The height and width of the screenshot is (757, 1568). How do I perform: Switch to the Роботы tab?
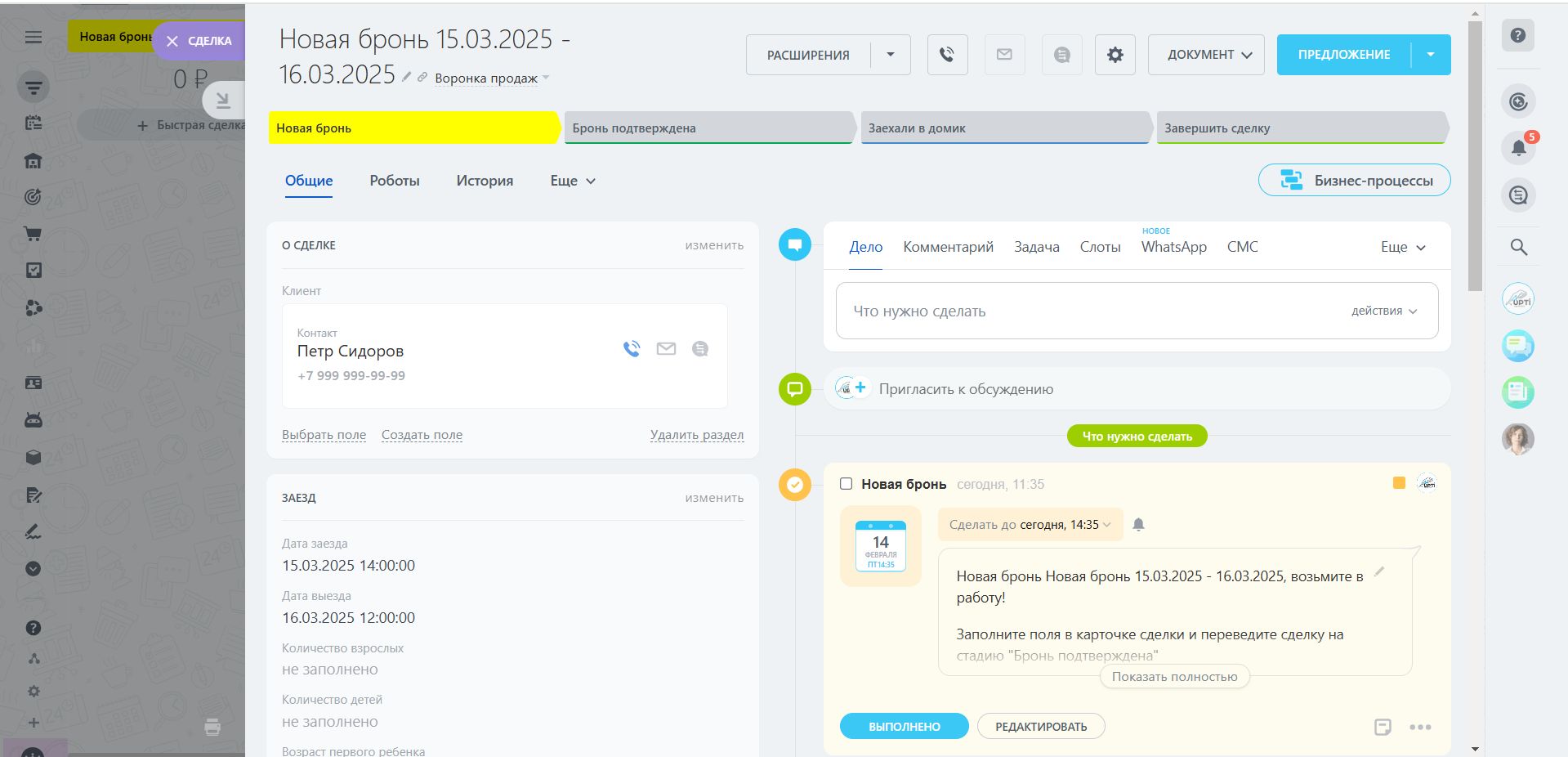[x=395, y=181]
